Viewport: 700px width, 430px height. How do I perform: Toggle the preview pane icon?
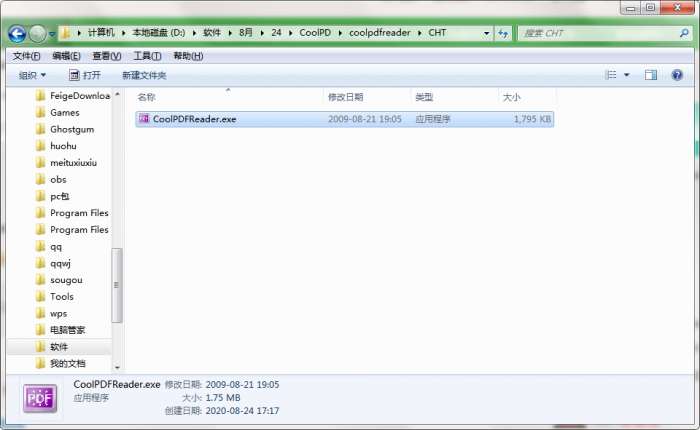point(651,75)
